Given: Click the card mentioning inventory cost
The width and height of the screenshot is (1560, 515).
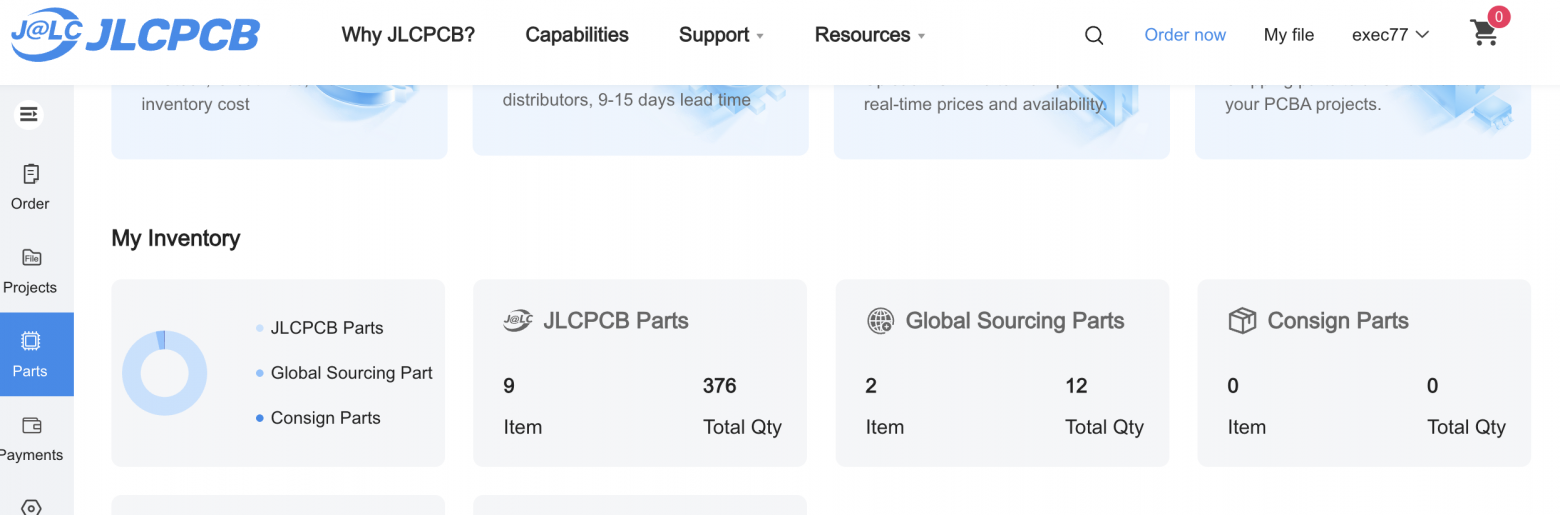Looking at the screenshot, I should coord(279,122).
